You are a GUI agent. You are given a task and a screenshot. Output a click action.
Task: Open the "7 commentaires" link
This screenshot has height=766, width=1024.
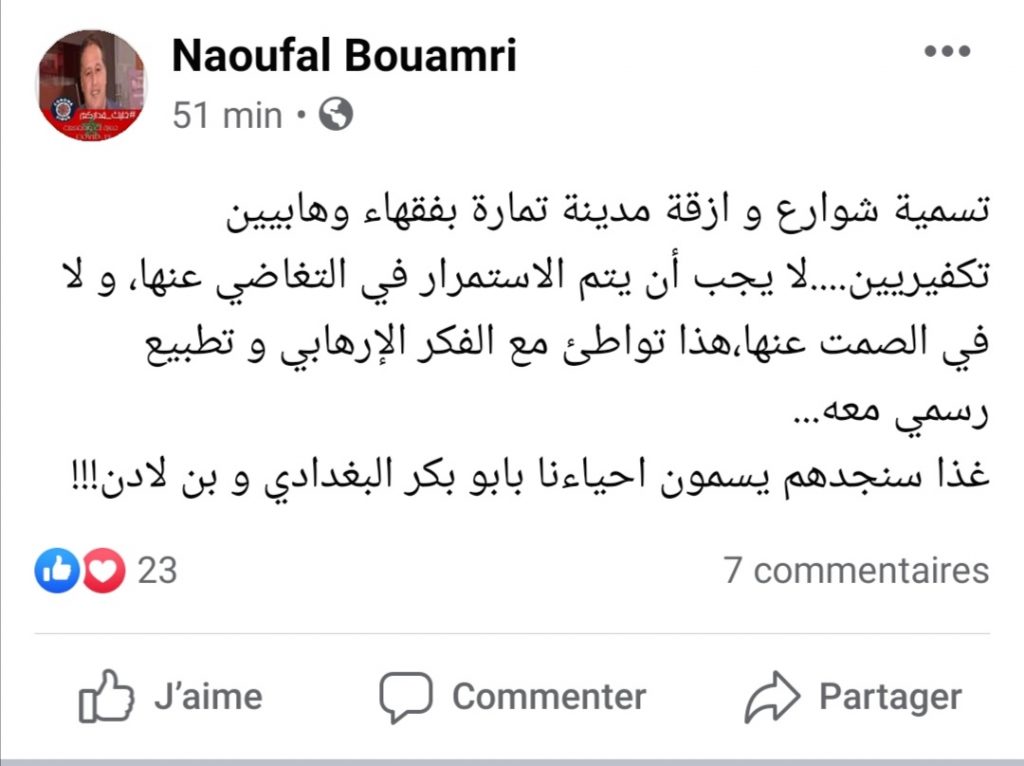click(x=856, y=570)
